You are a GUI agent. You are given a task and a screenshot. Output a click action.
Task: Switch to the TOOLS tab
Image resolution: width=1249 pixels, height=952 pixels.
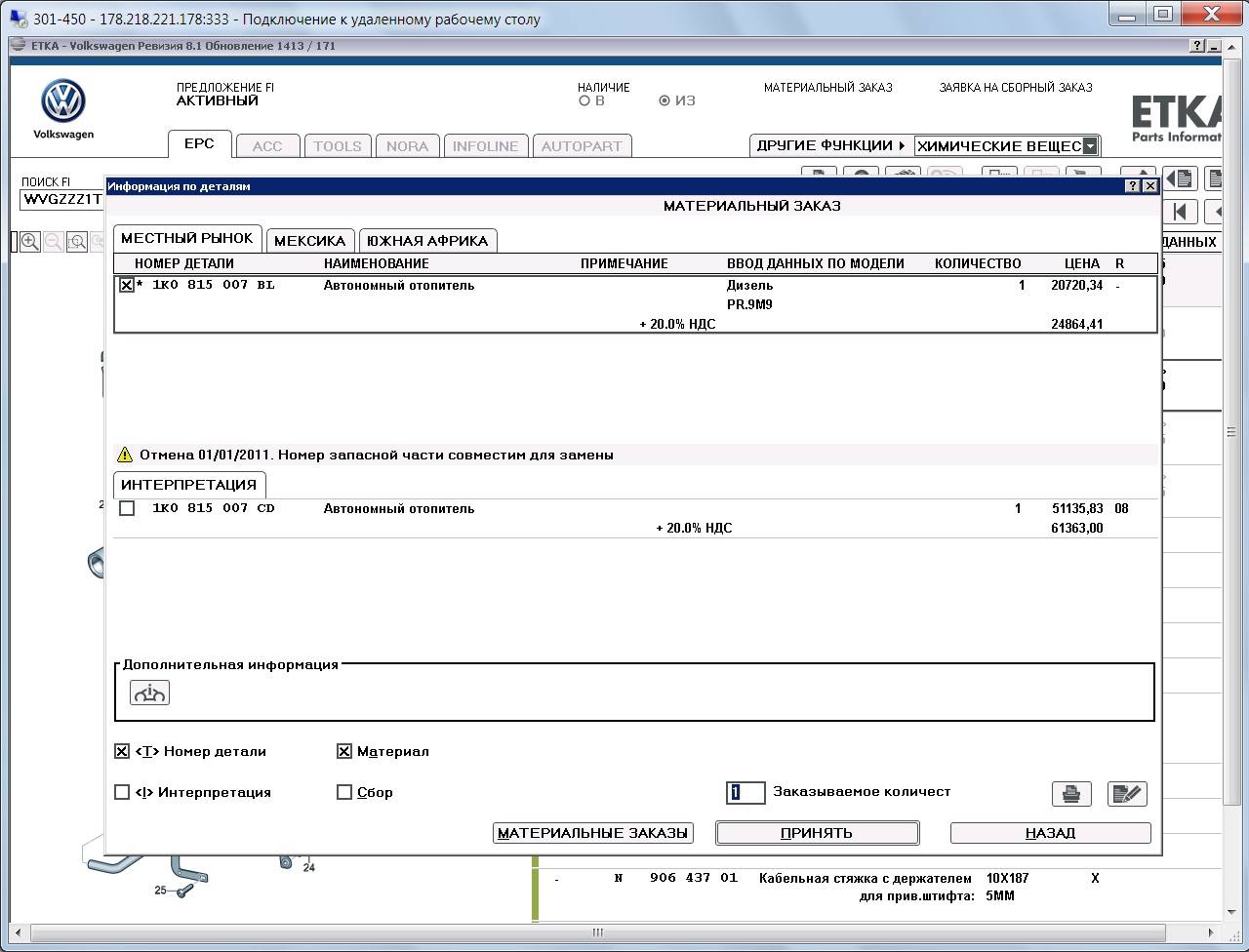tap(338, 146)
